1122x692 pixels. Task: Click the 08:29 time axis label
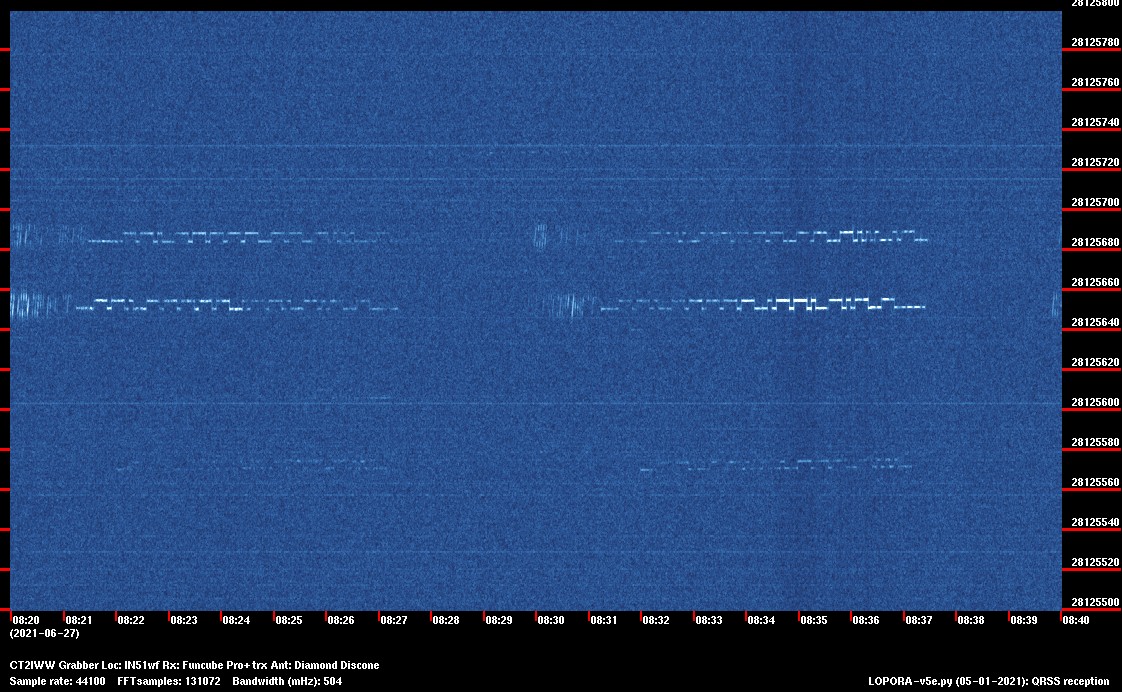(x=499, y=620)
